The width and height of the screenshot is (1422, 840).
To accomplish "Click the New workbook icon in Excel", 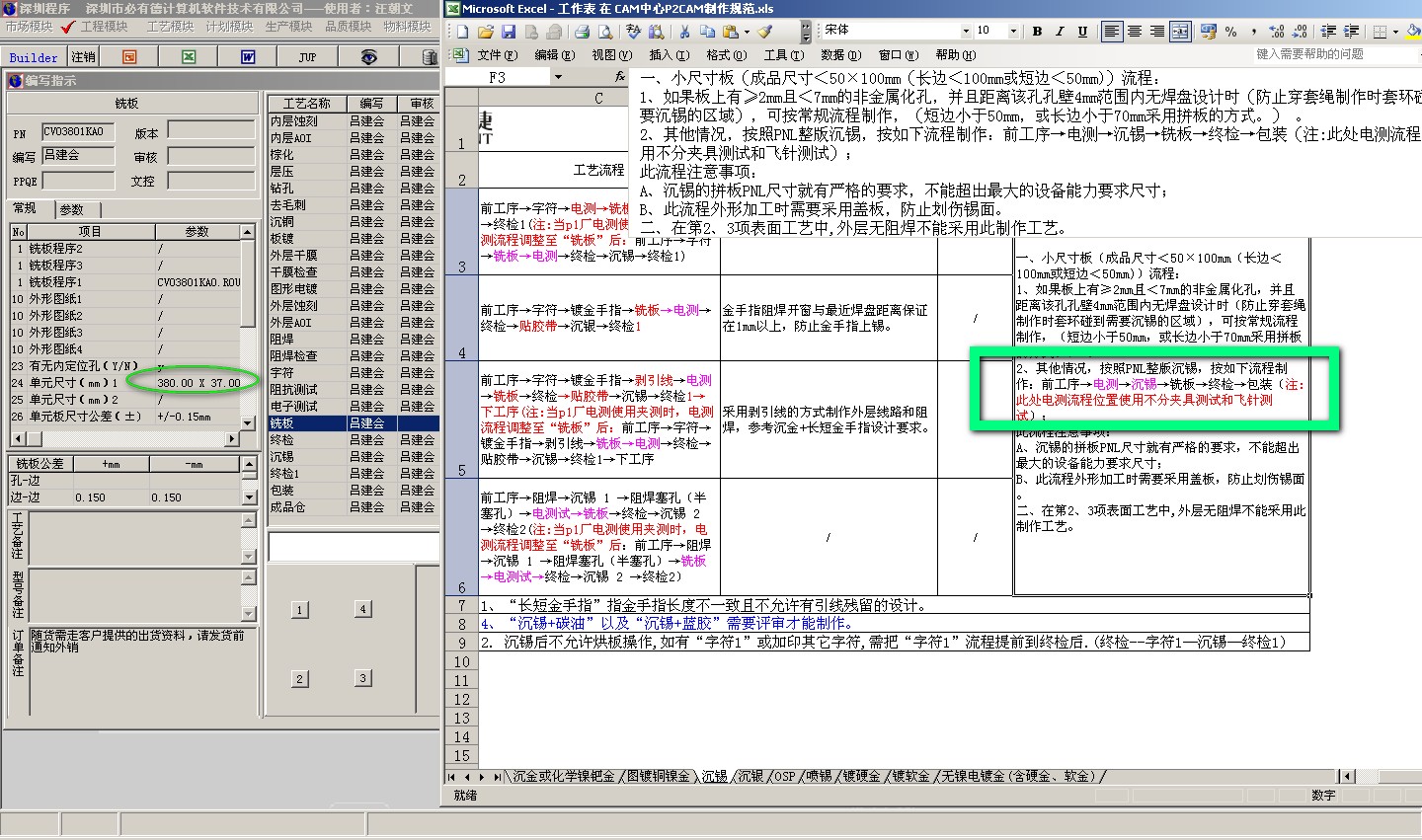I will click(463, 32).
